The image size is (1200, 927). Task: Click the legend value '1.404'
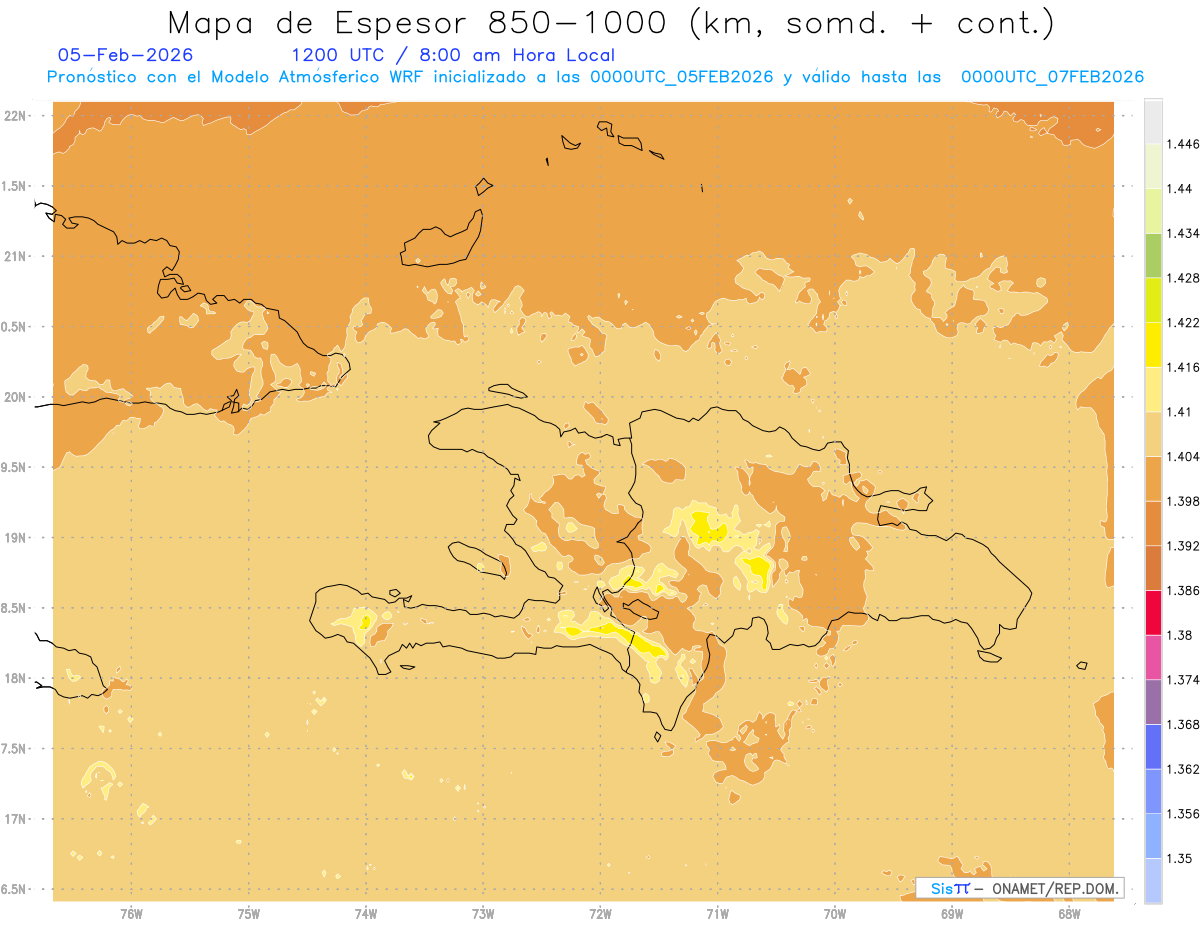(x=1184, y=456)
